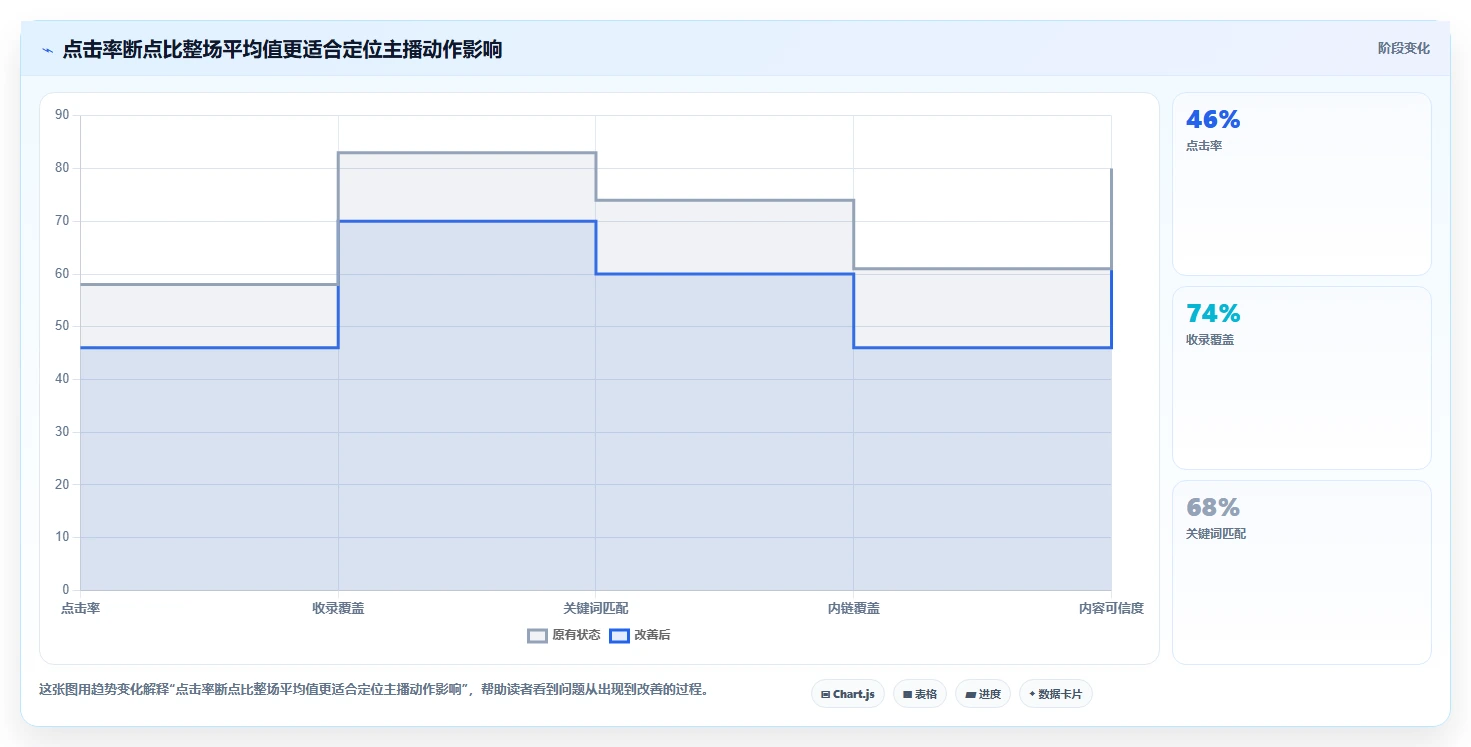Click the 进度 chip

983,694
